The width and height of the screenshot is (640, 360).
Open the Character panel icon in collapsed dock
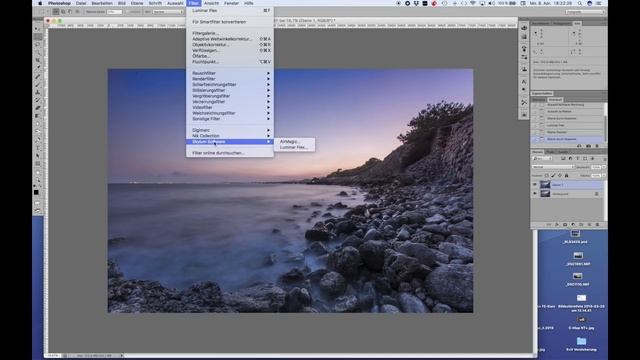pos(524,82)
